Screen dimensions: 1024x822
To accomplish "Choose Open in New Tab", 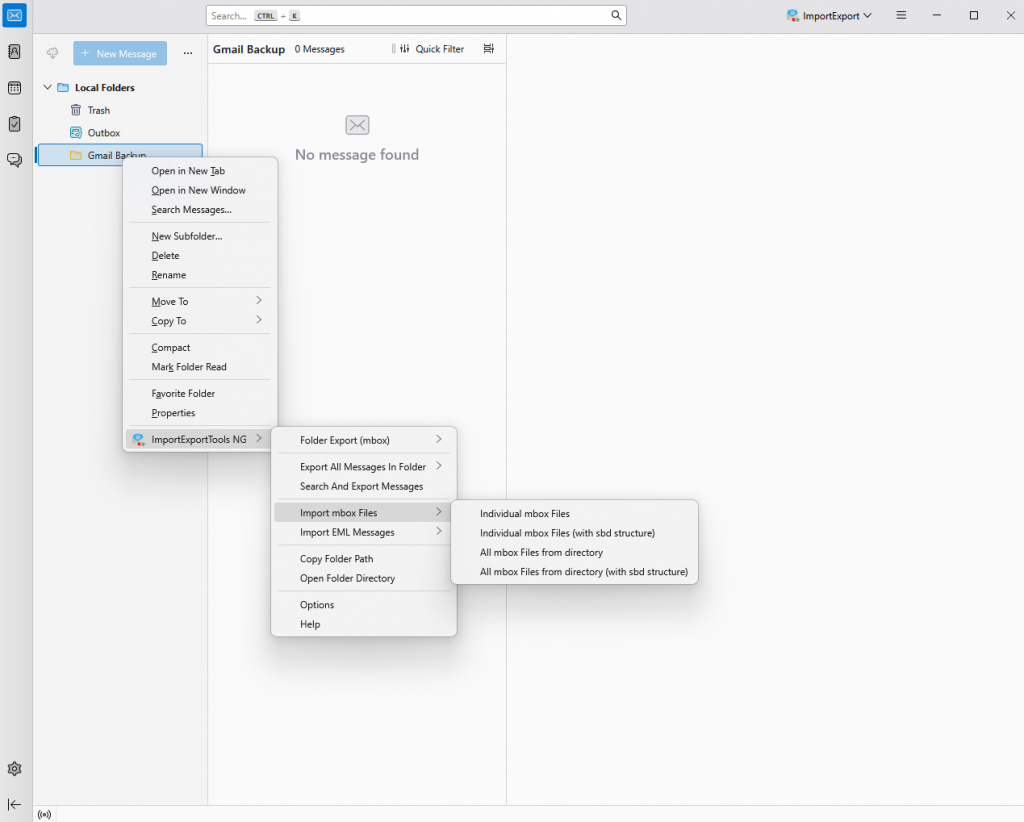I will [x=199, y=170].
